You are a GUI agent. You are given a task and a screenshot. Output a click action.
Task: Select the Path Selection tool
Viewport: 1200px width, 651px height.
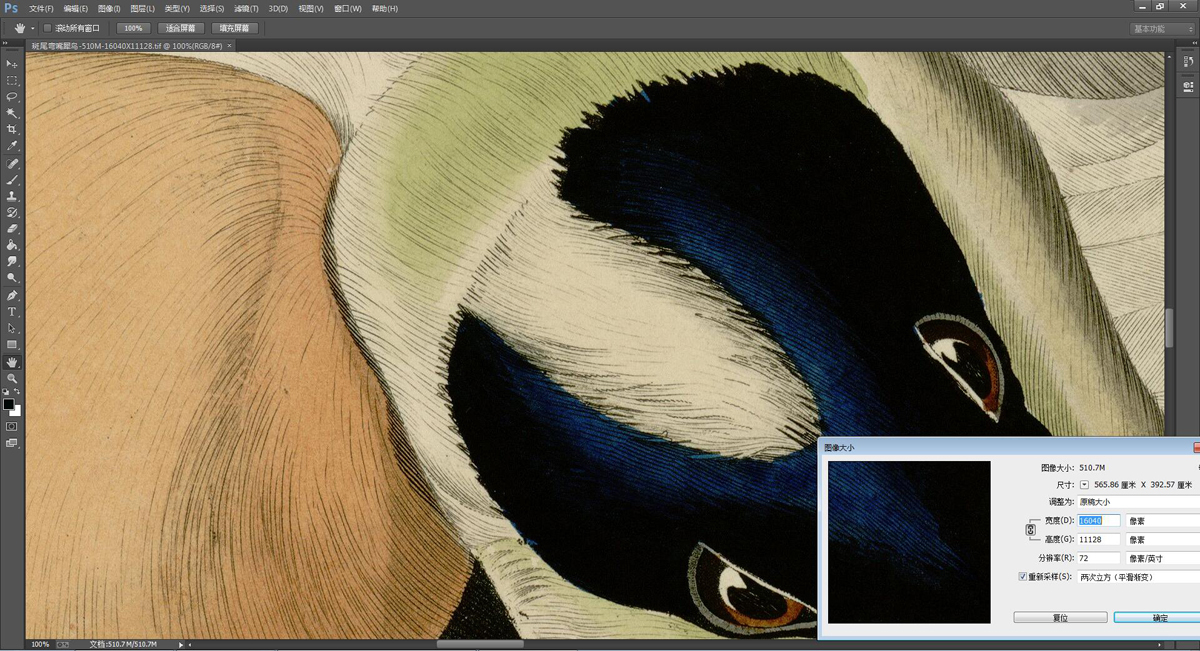pyautogui.click(x=12, y=328)
